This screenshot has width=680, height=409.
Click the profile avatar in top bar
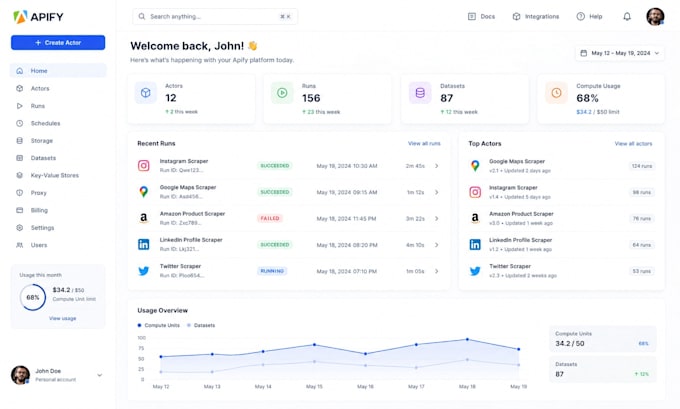655,16
